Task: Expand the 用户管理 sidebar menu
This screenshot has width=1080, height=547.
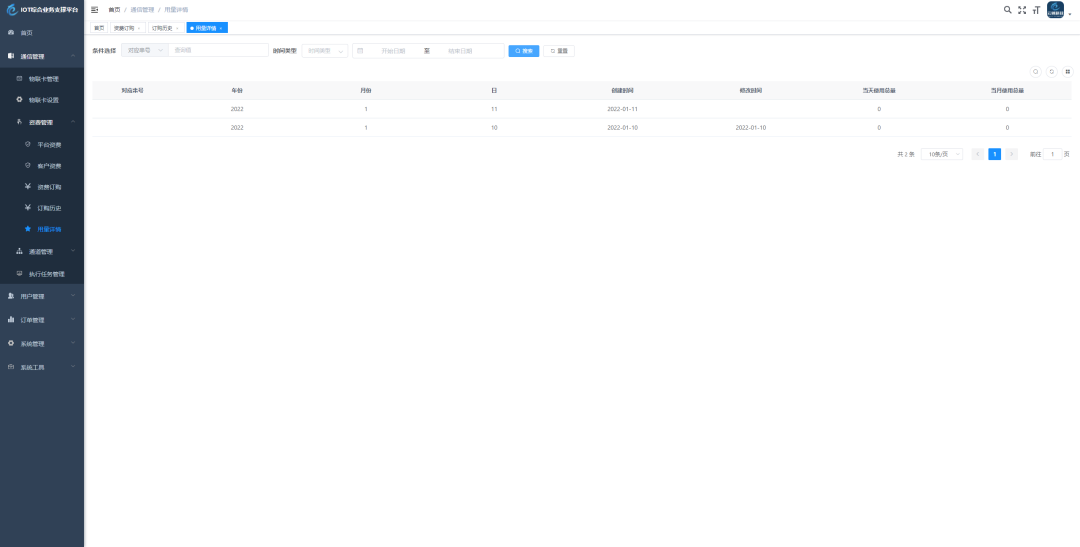Action: pyautogui.click(x=42, y=296)
